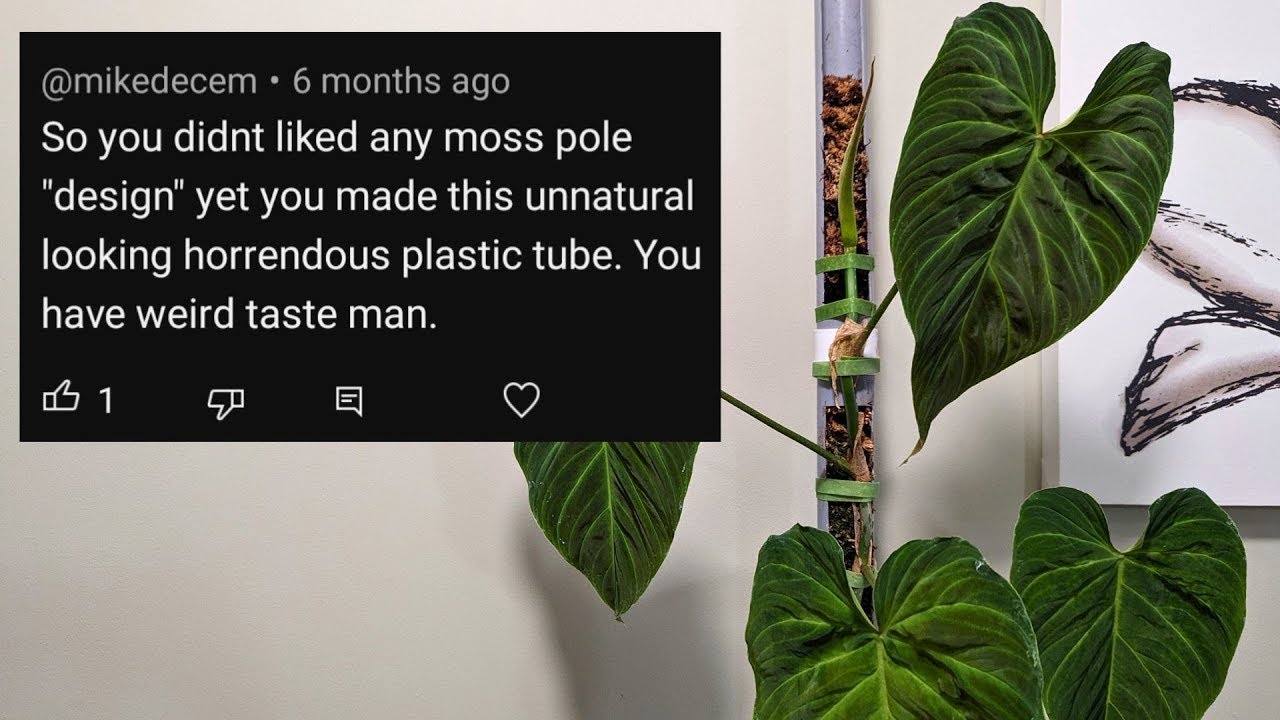Dislike the comment using the thumbs-down icon
Screen dimensions: 1280x720
[225, 402]
